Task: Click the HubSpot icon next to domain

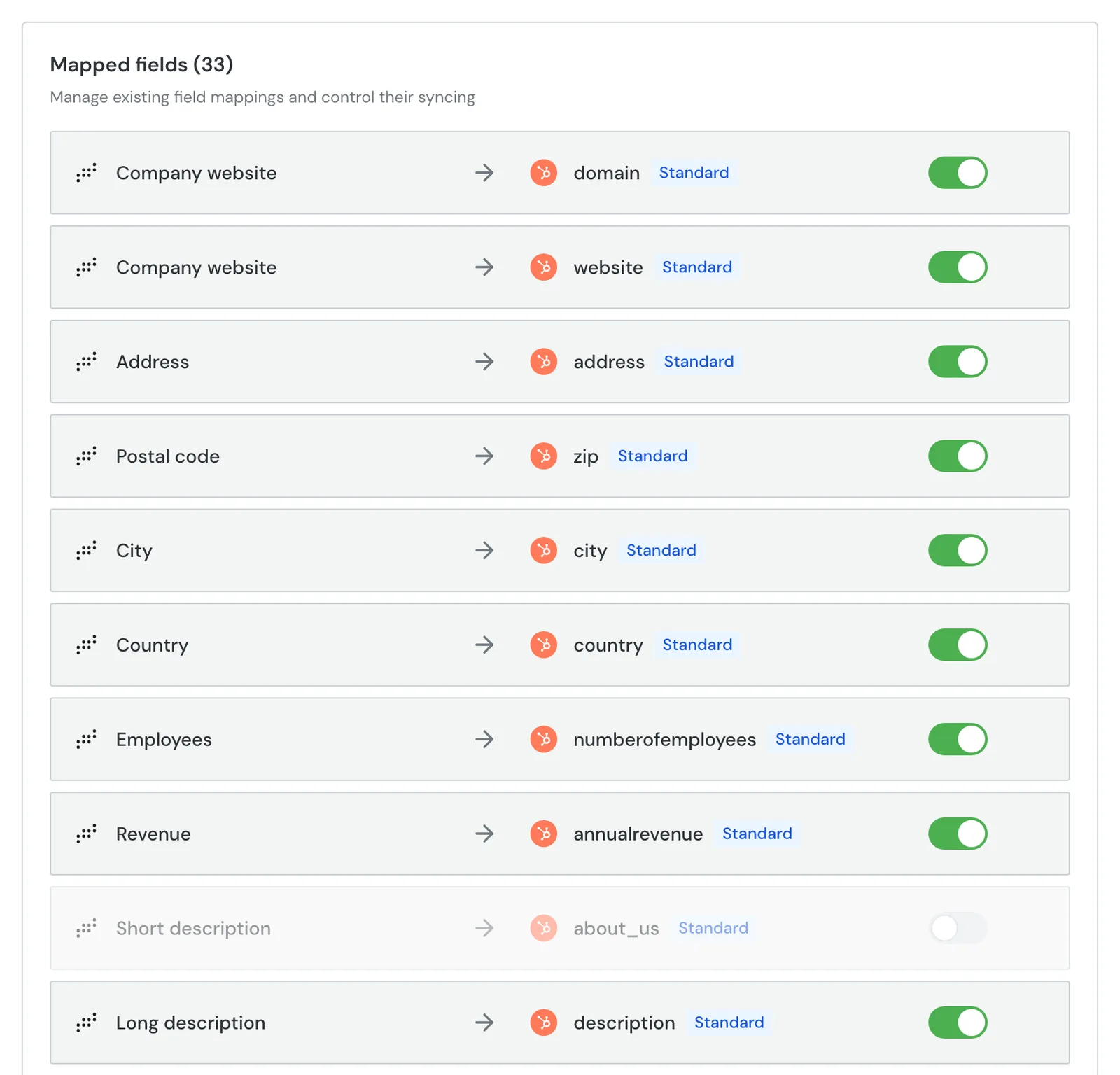Action: pos(544,173)
